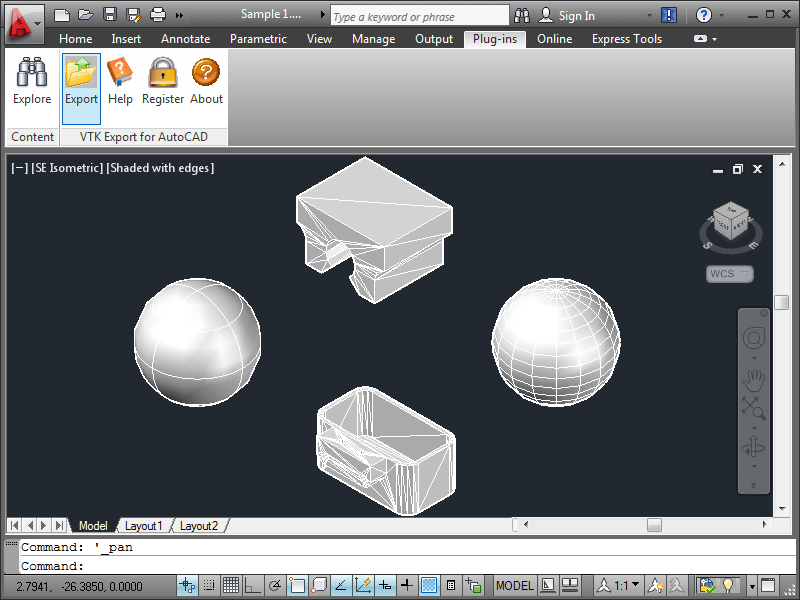This screenshot has height=600, width=800.
Task: Open the WCS coordinate system dropdown
Action: [x=730, y=274]
